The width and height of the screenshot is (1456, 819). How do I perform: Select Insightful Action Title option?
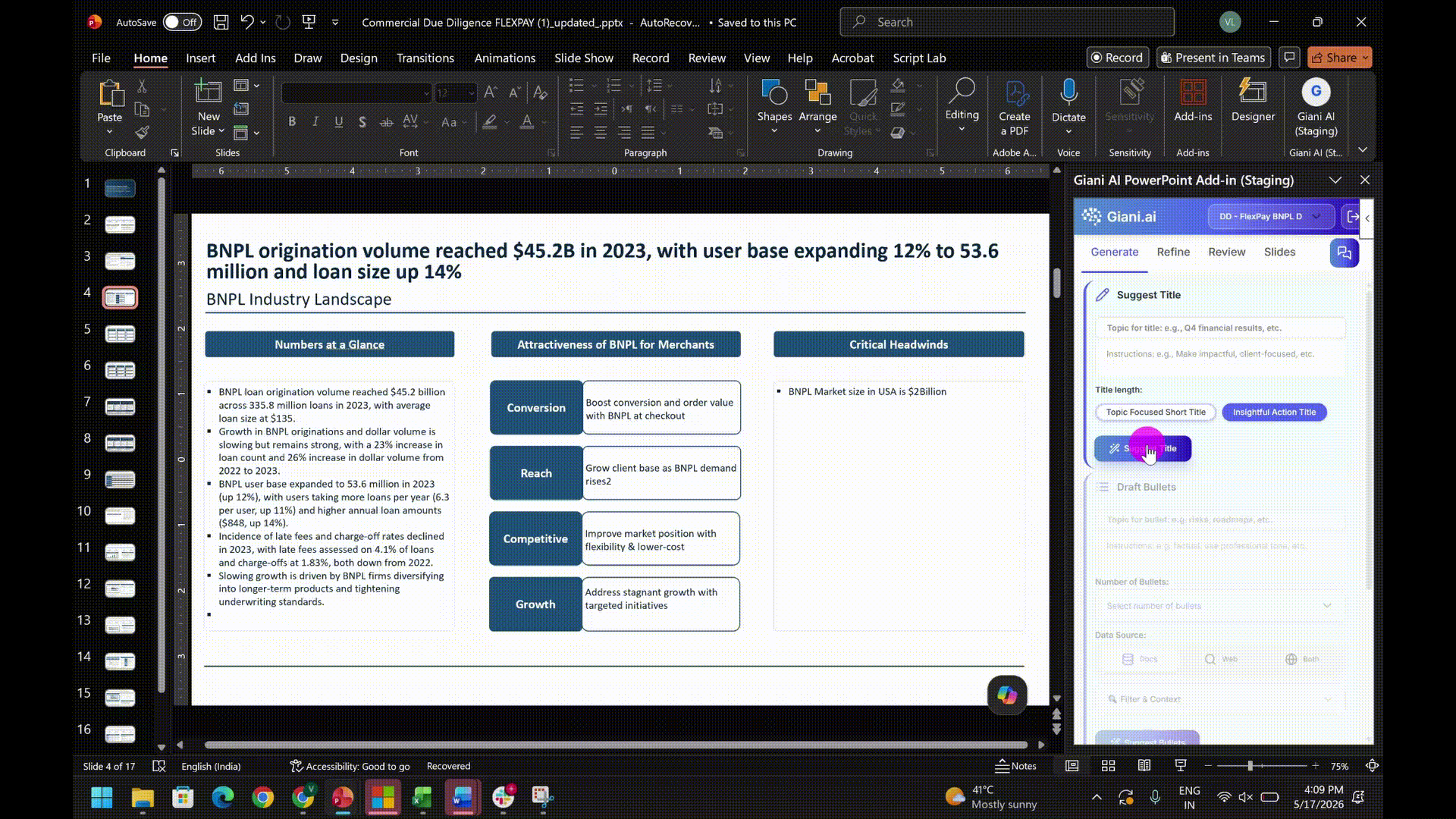pos(1274,413)
